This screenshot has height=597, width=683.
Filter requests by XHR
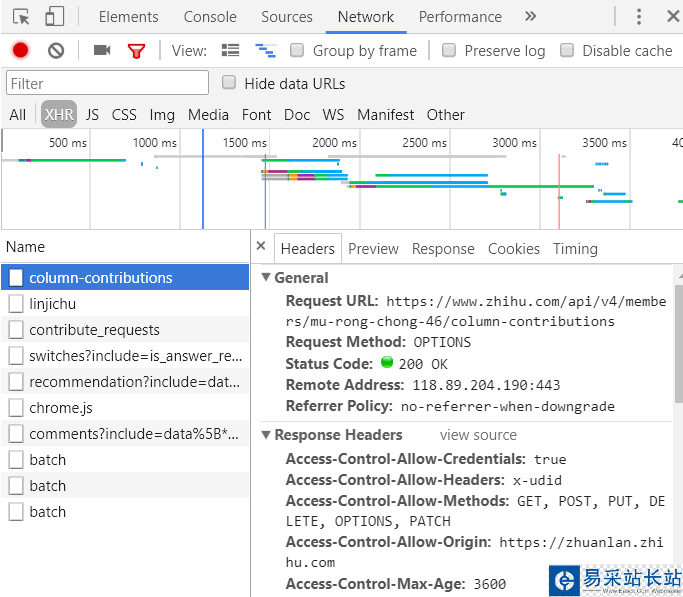point(59,115)
